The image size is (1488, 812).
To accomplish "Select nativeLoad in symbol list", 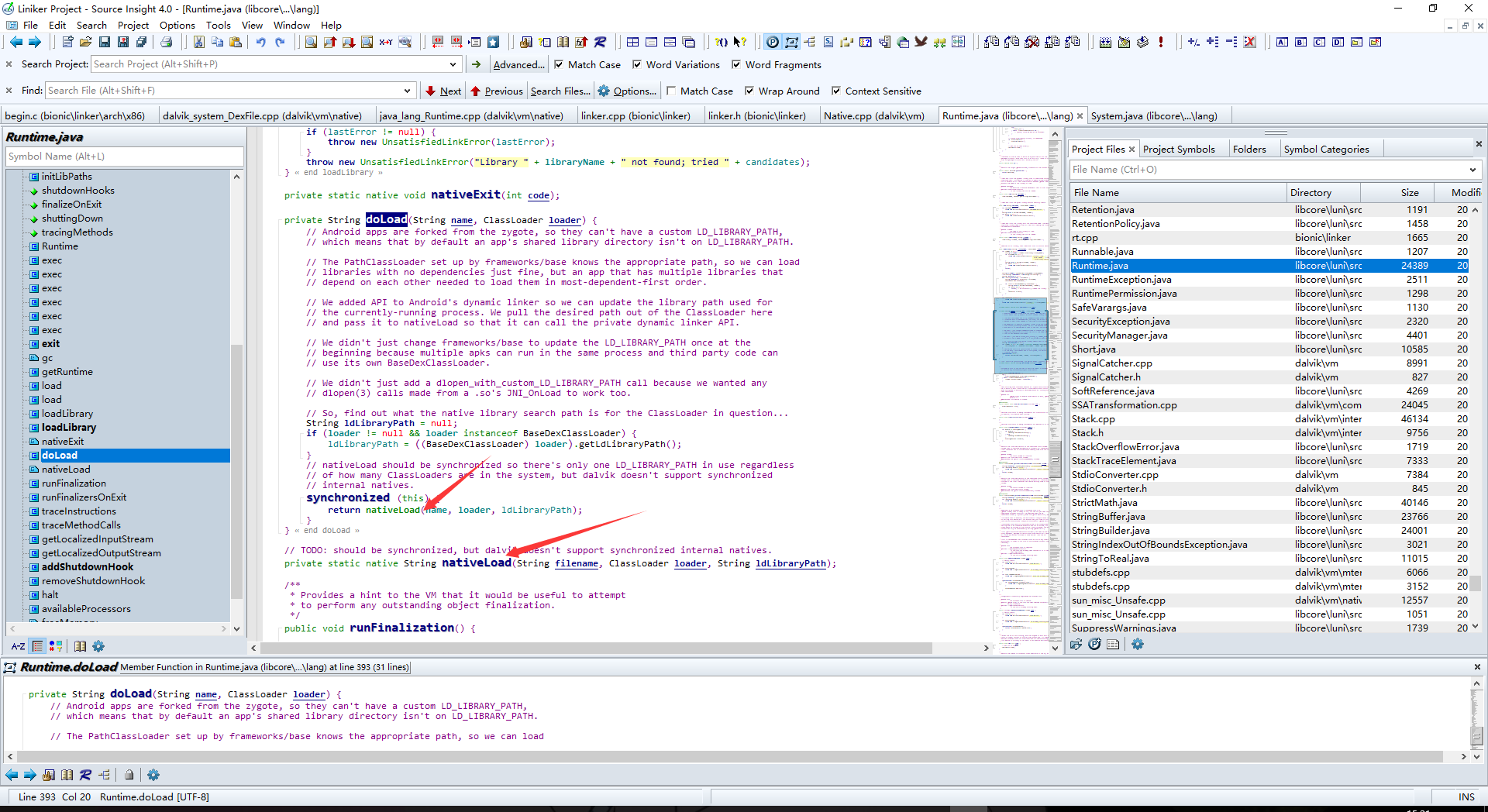I will click(66, 470).
